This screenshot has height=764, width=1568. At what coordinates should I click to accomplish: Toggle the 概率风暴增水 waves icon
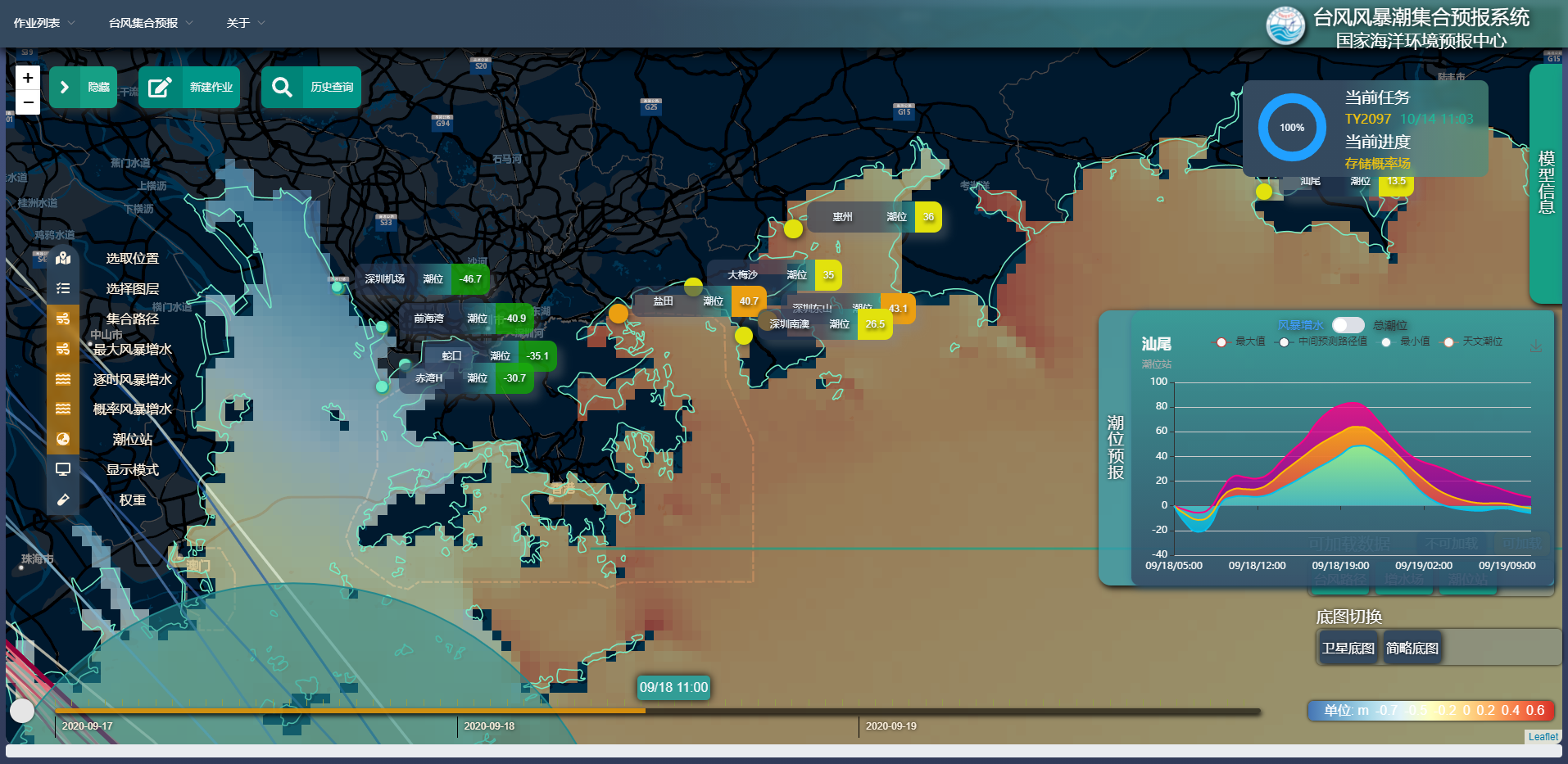tap(63, 409)
